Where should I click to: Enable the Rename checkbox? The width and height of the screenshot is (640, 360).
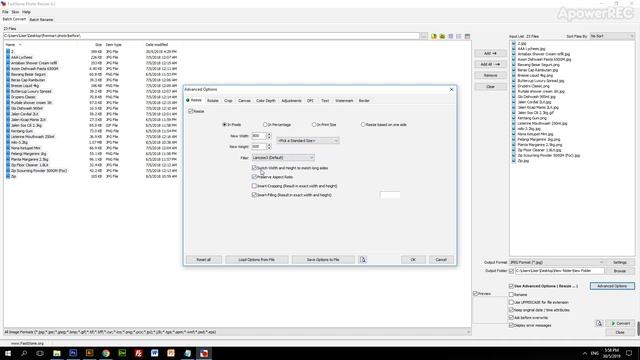pos(511,294)
